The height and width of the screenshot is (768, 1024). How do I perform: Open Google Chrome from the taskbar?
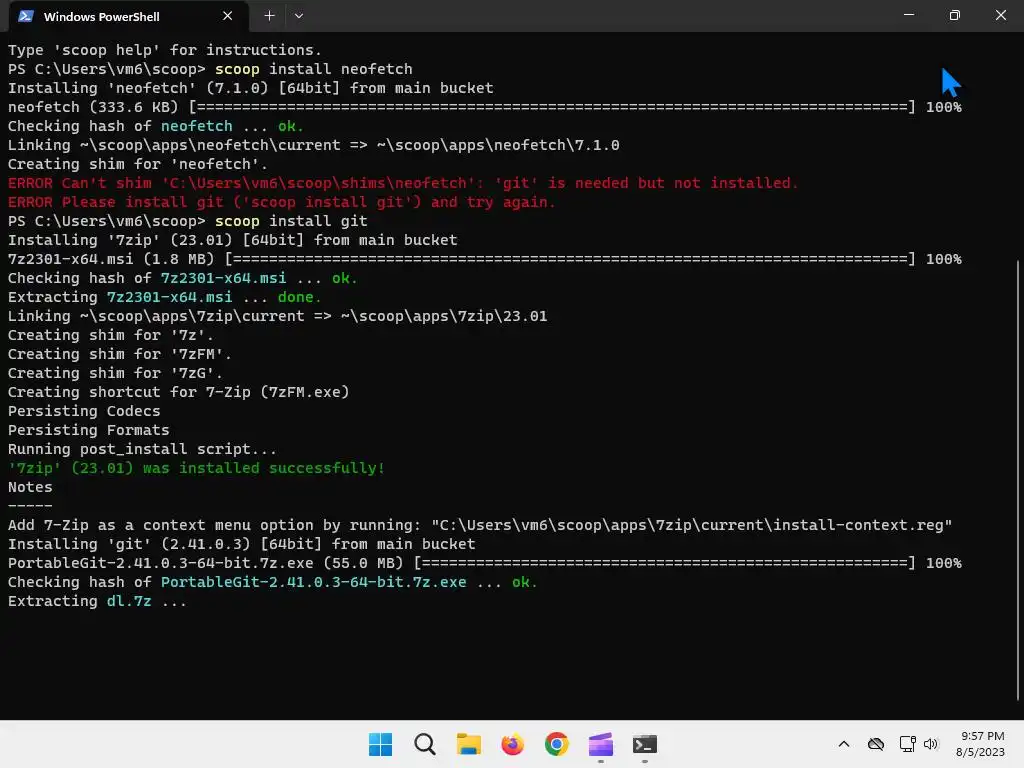pos(556,744)
